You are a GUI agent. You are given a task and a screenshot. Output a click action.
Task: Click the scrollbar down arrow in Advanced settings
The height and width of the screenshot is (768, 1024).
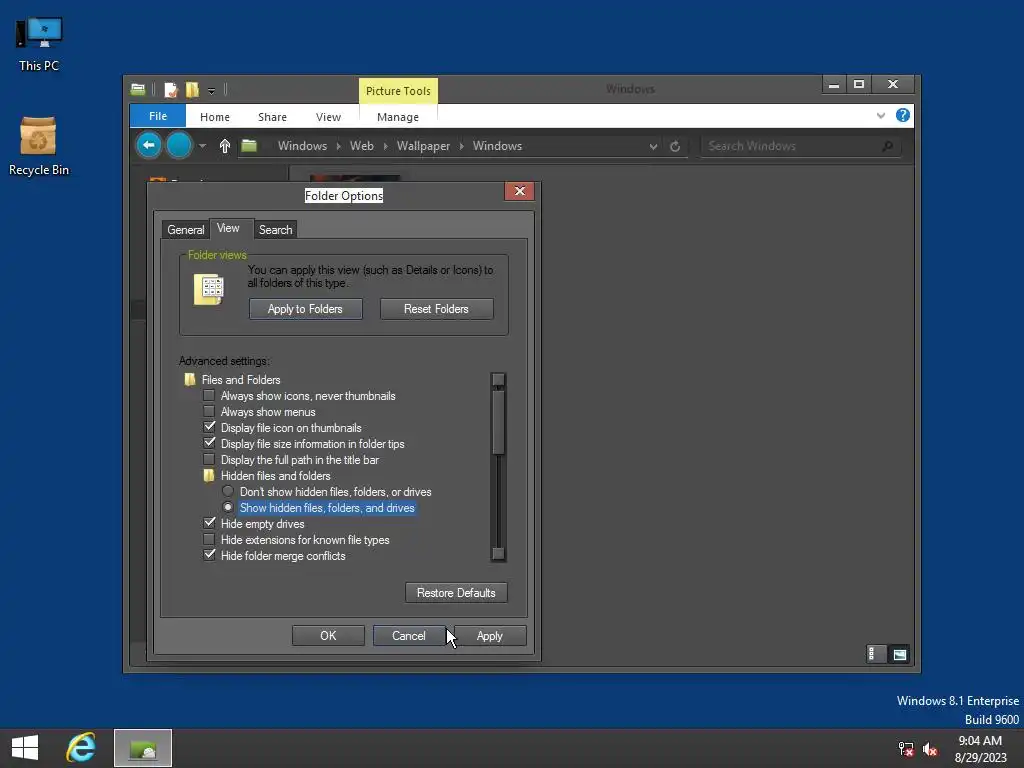tap(498, 554)
